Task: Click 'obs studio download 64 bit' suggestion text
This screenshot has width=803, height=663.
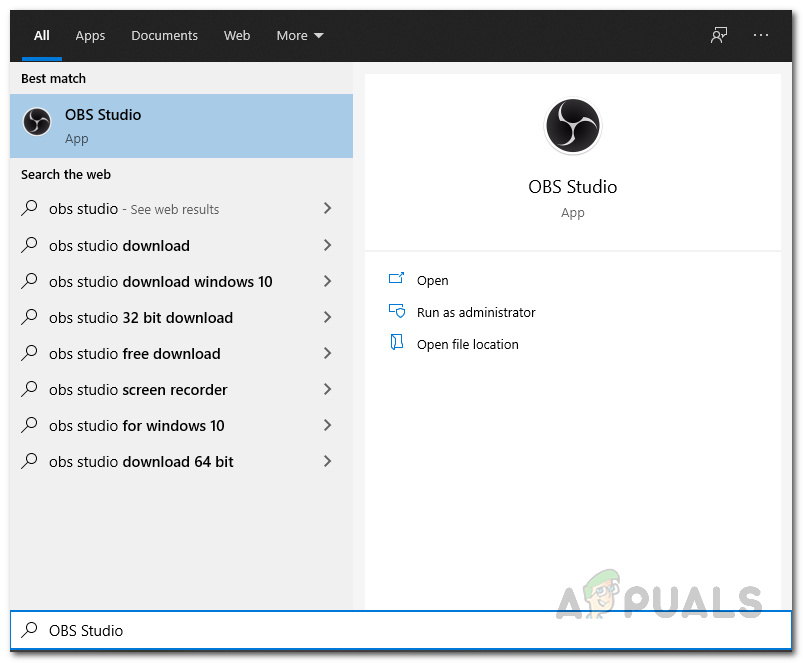Action: 141,462
